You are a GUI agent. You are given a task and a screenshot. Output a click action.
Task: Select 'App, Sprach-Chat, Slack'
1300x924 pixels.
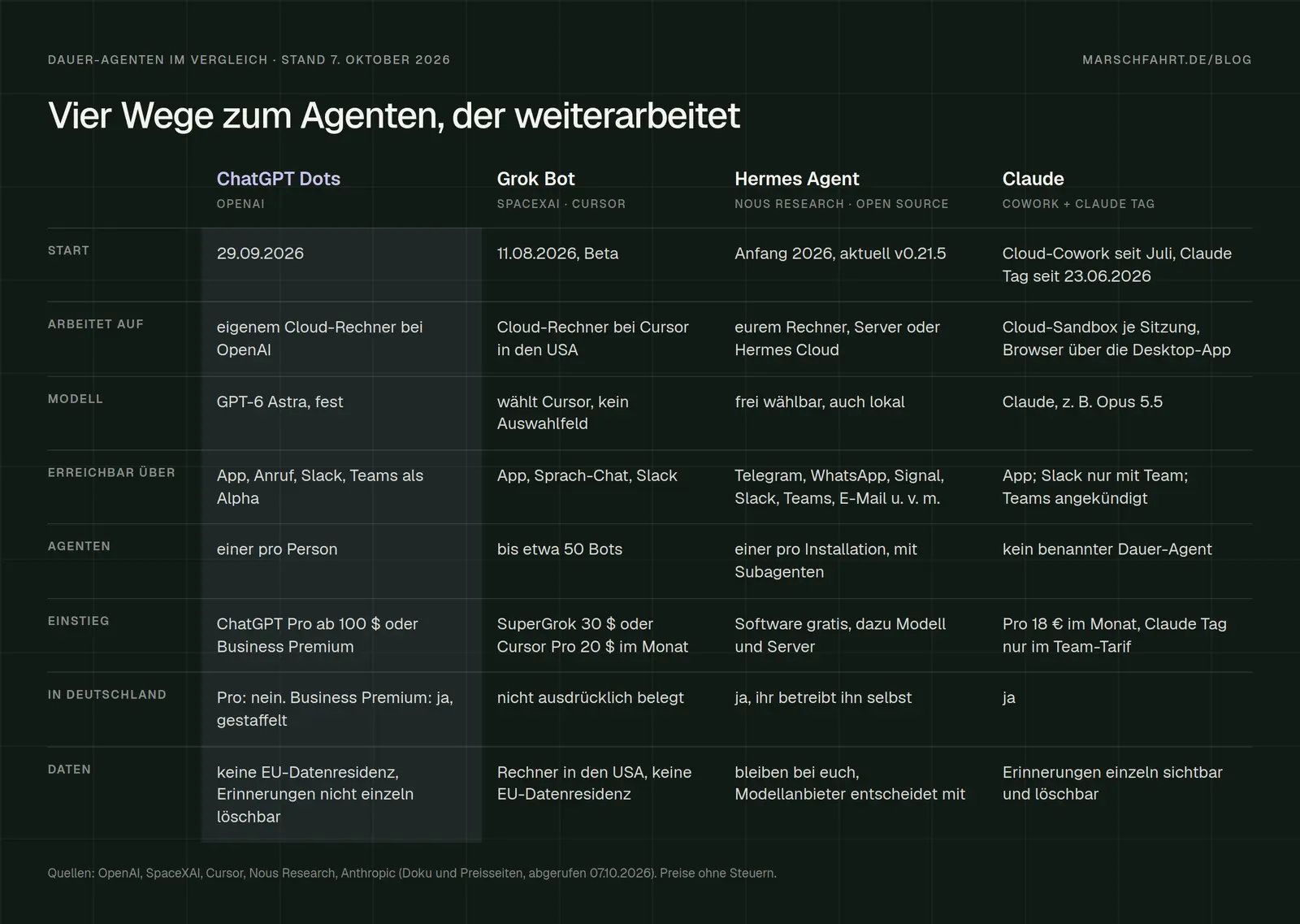click(x=587, y=475)
